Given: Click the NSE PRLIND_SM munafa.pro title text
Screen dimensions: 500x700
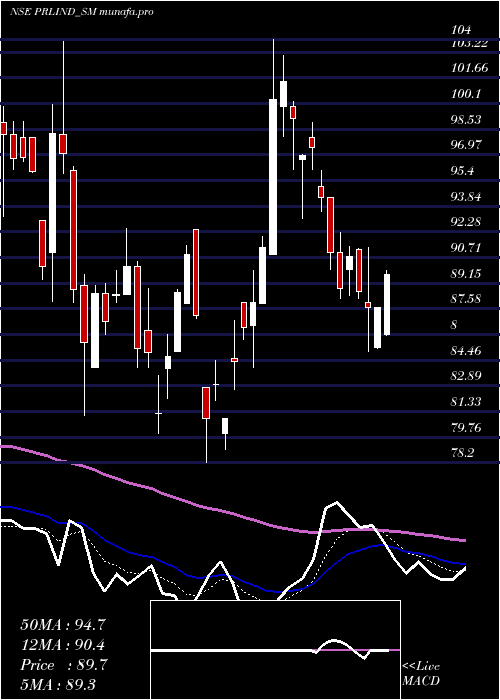Looking at the screenshot, I should [x=82, y=12].
